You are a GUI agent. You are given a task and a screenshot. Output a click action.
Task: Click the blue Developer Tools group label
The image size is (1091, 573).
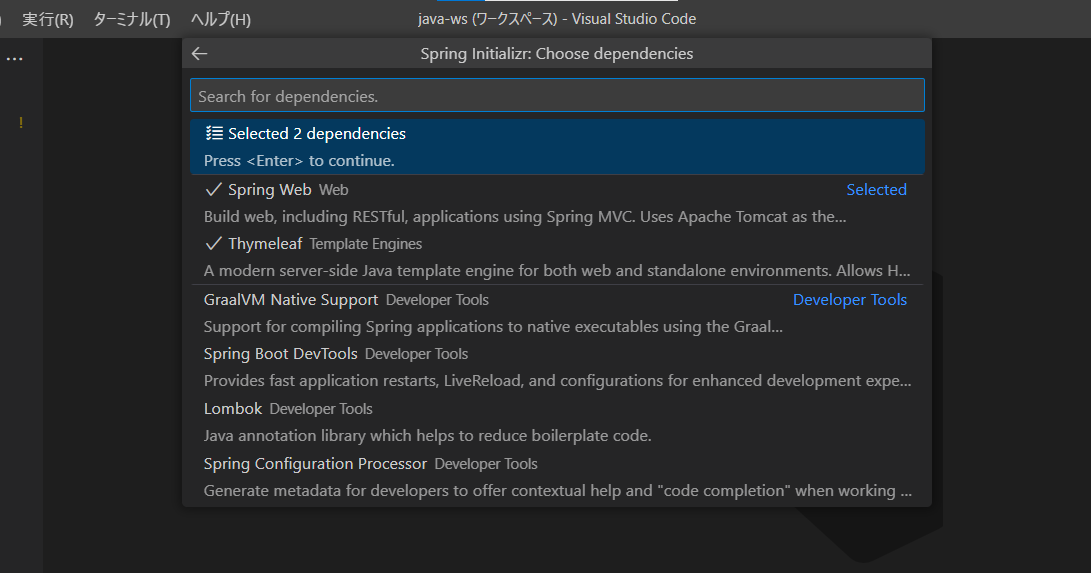click(849, 300)
